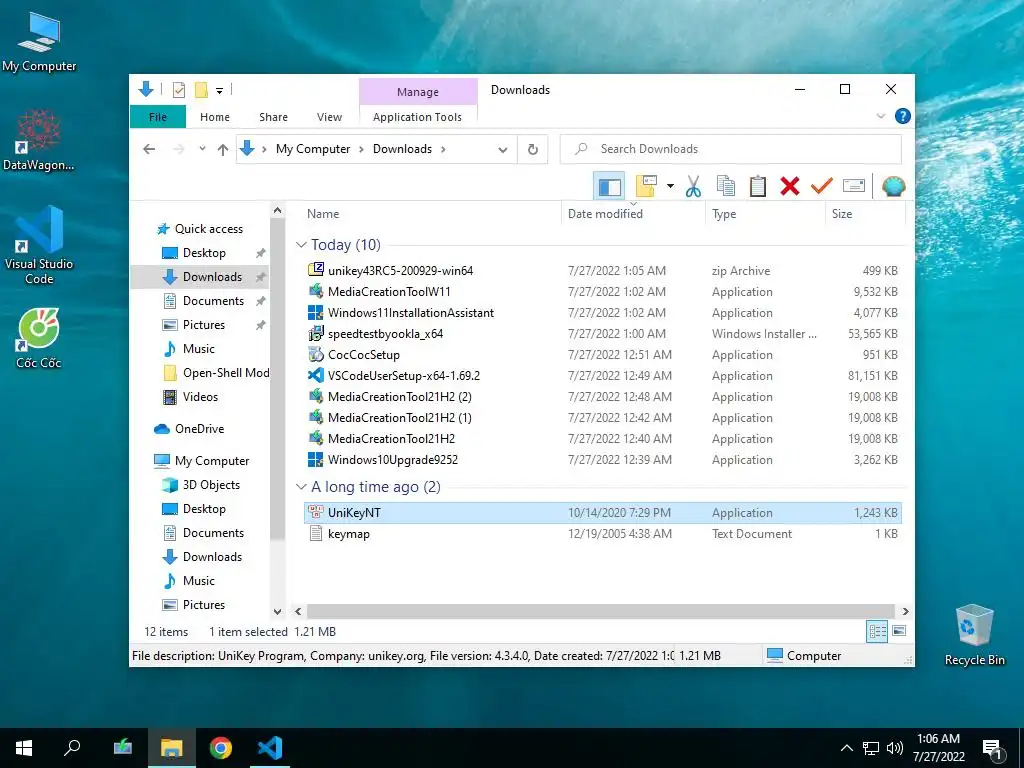Select the Manage contextual tab
The image size is (1024, 768).
[x=418, y=92]
